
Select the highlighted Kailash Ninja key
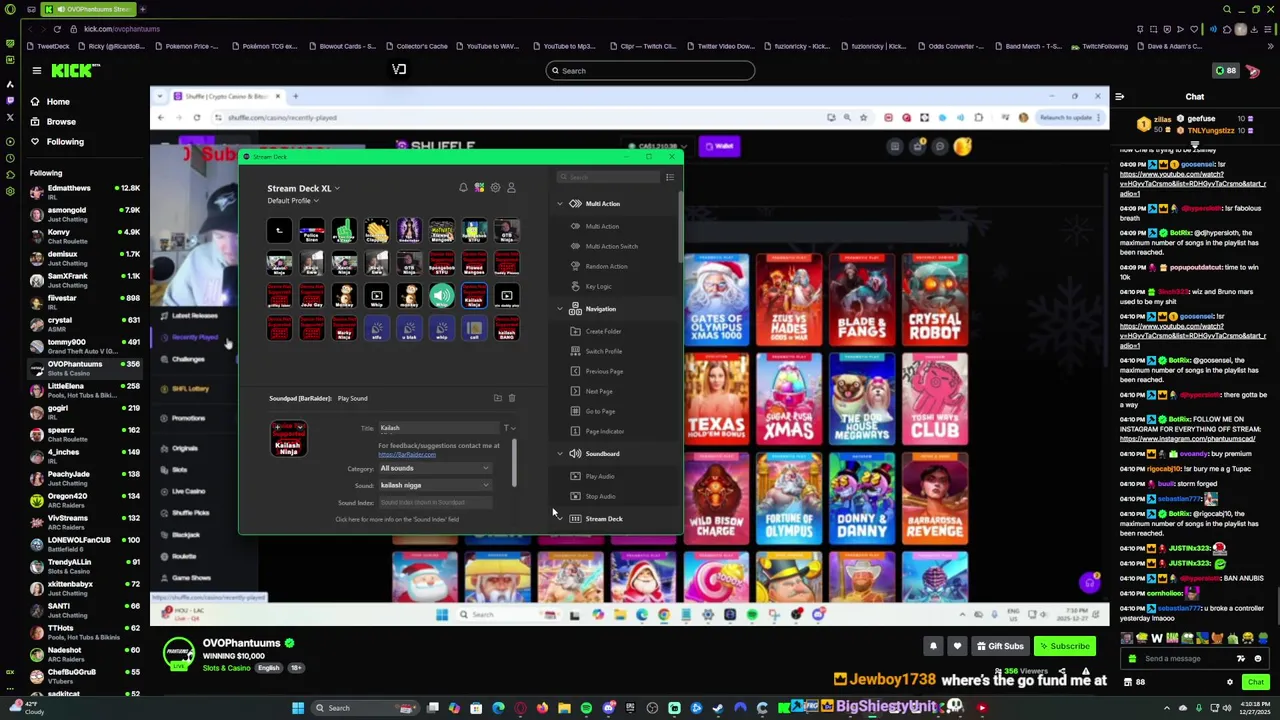474,296
